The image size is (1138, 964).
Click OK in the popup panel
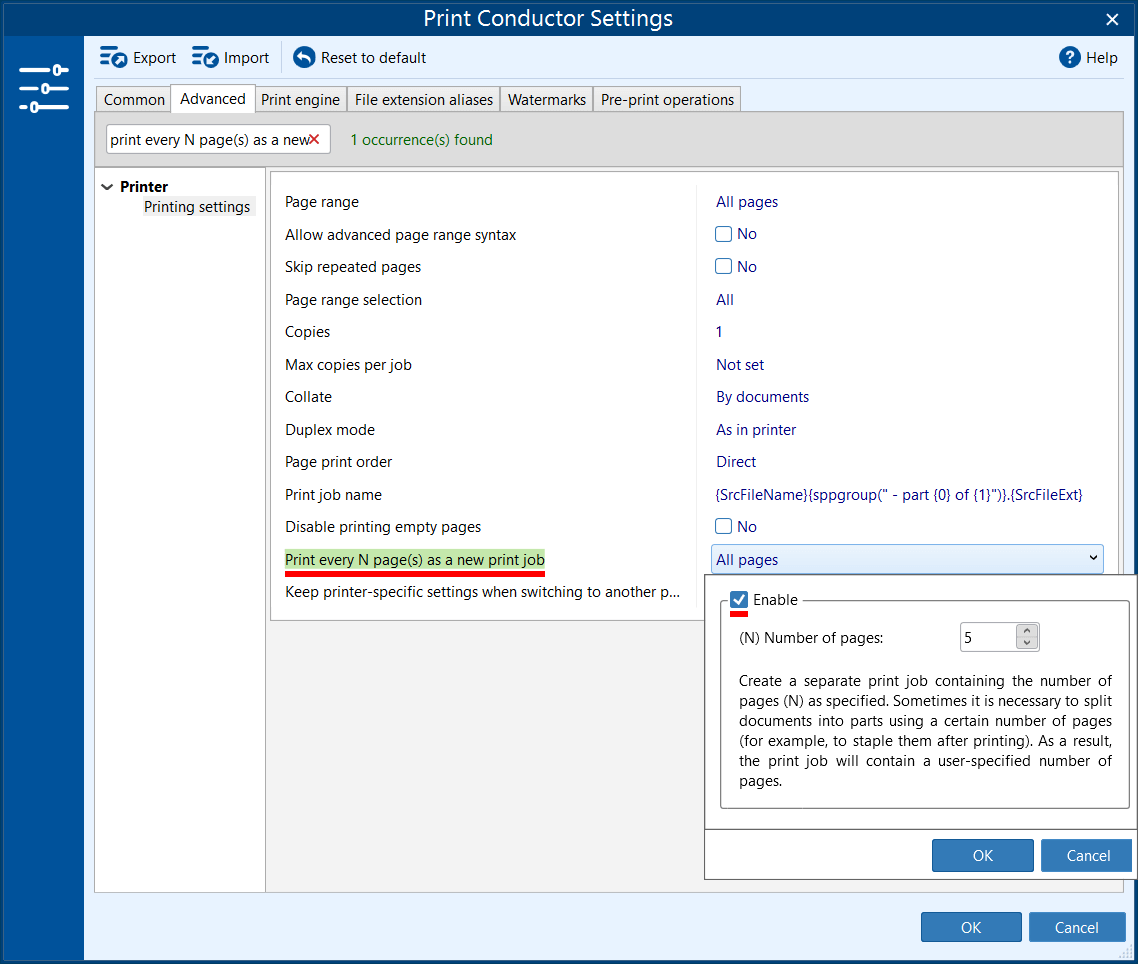click(982, 855)
